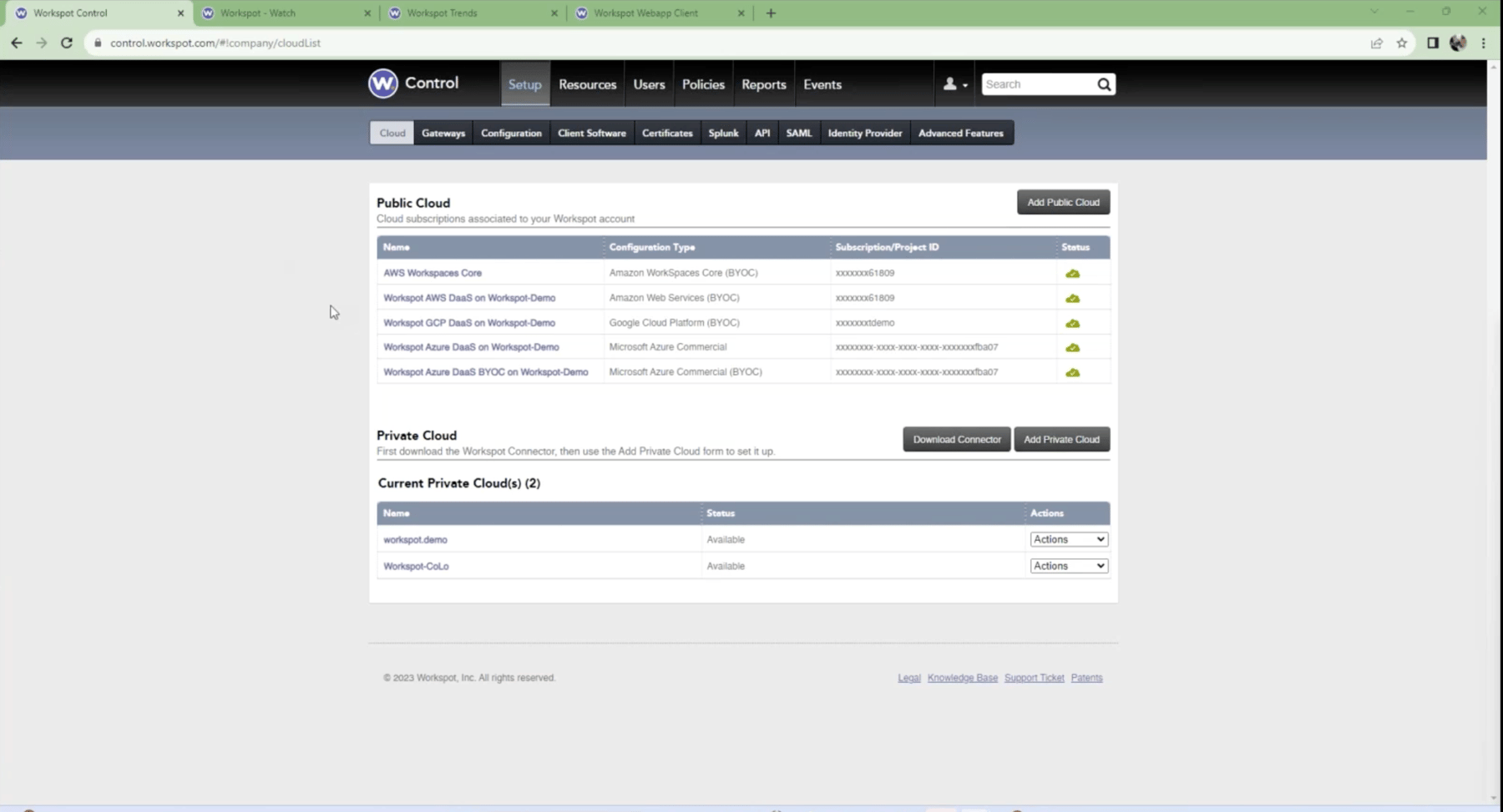Click the search magnifier icon
Screen dimensions: 1503x812
pyautogui.click(x=1104, y=84)
